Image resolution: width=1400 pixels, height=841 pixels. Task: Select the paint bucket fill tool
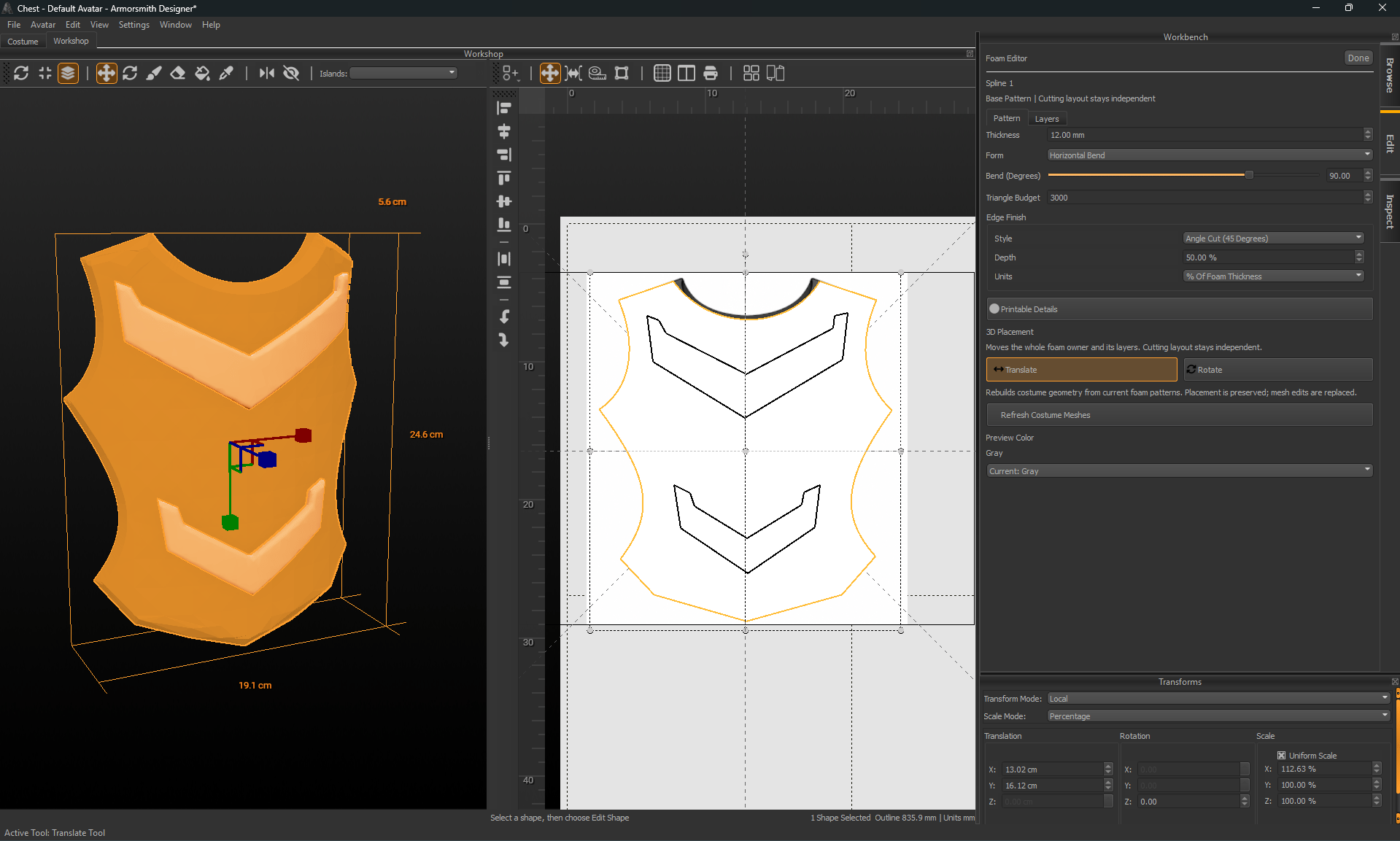coord(202,73)
